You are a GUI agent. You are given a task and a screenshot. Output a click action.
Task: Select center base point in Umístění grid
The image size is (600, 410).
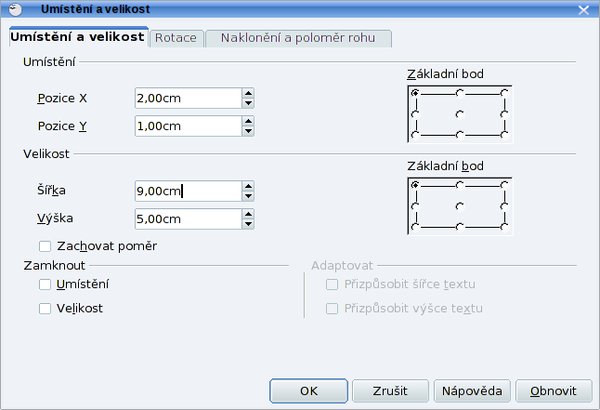pyautogui.click(x=460, y=114)
